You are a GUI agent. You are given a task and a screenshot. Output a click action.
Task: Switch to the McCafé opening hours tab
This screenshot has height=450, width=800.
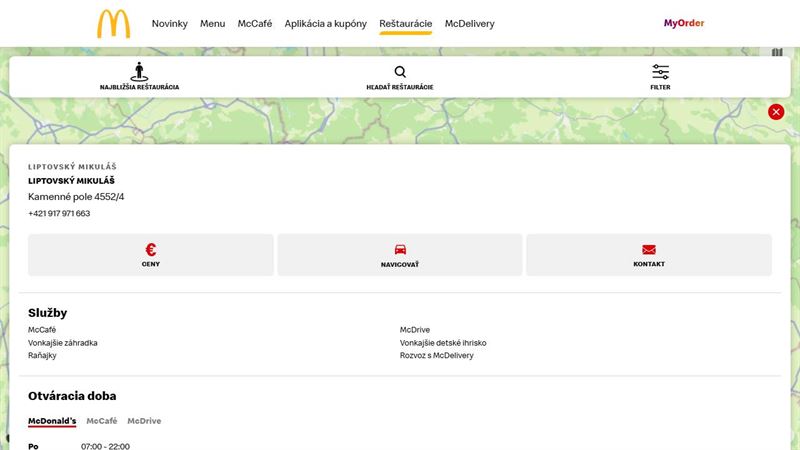tap(102, 421)
